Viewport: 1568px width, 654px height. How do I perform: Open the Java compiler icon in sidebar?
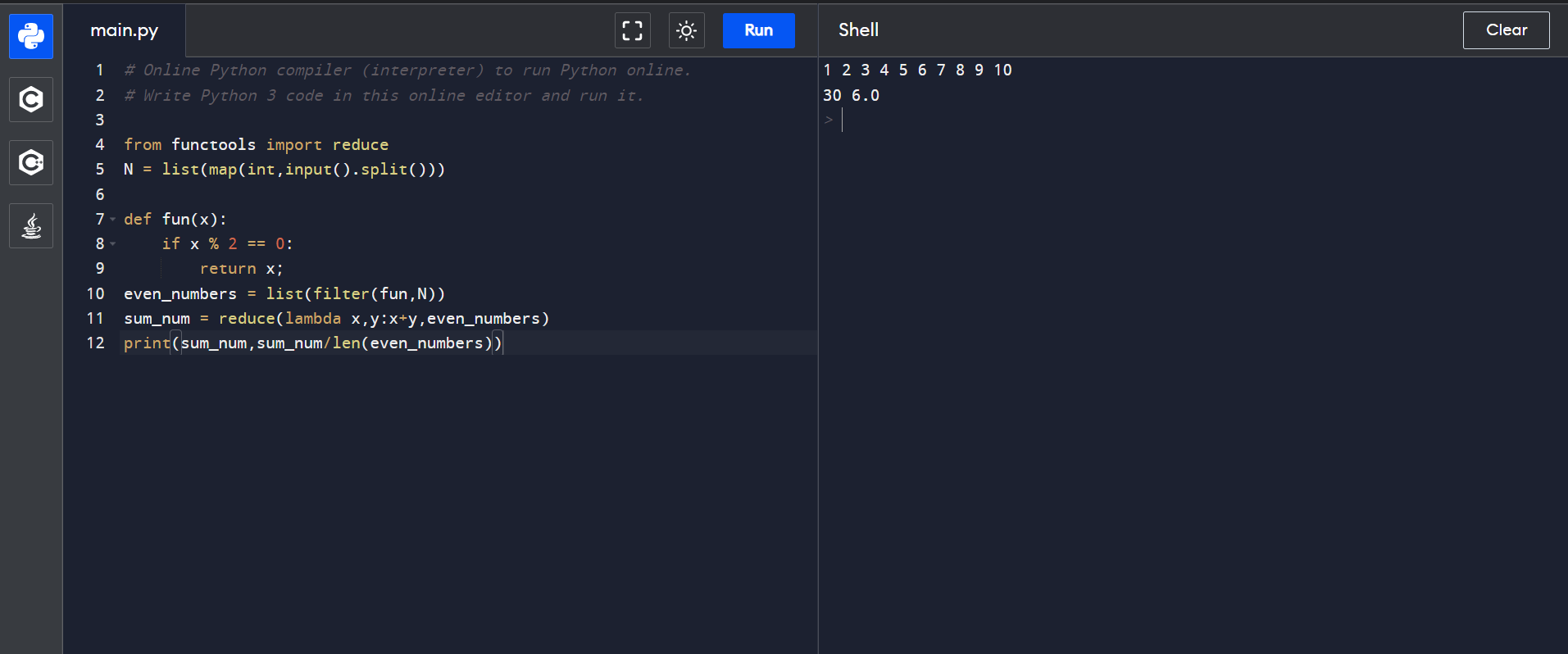pyautogui.click(x=31, y=225)
